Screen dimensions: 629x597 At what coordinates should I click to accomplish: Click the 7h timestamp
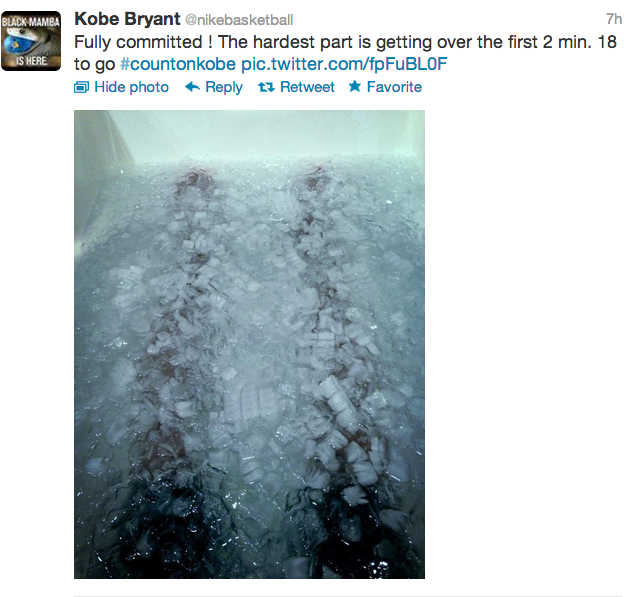(614, 19)
